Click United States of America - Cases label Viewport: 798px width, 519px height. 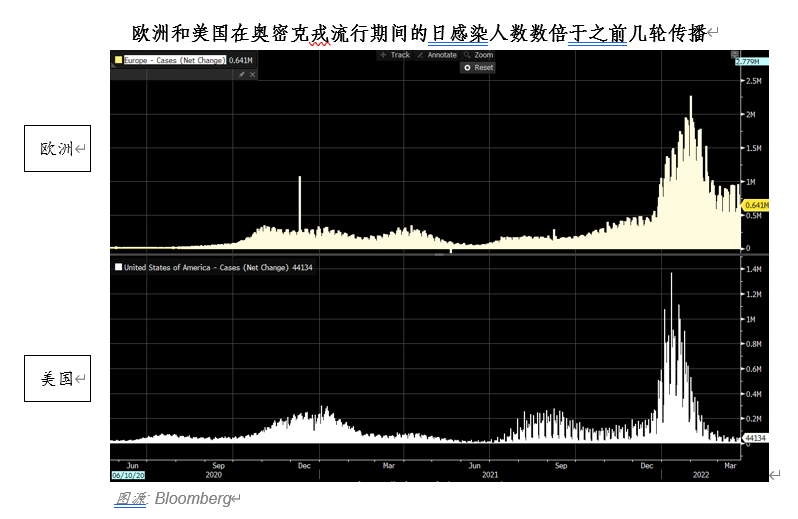click(206, 267)
